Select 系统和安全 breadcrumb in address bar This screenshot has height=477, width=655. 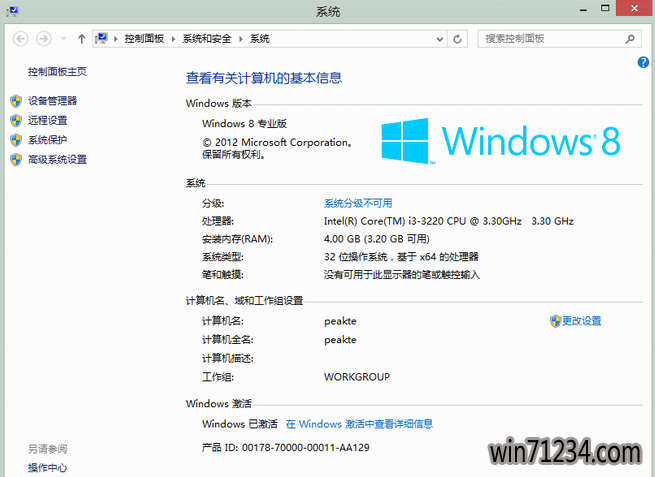(x=207, y=39)
